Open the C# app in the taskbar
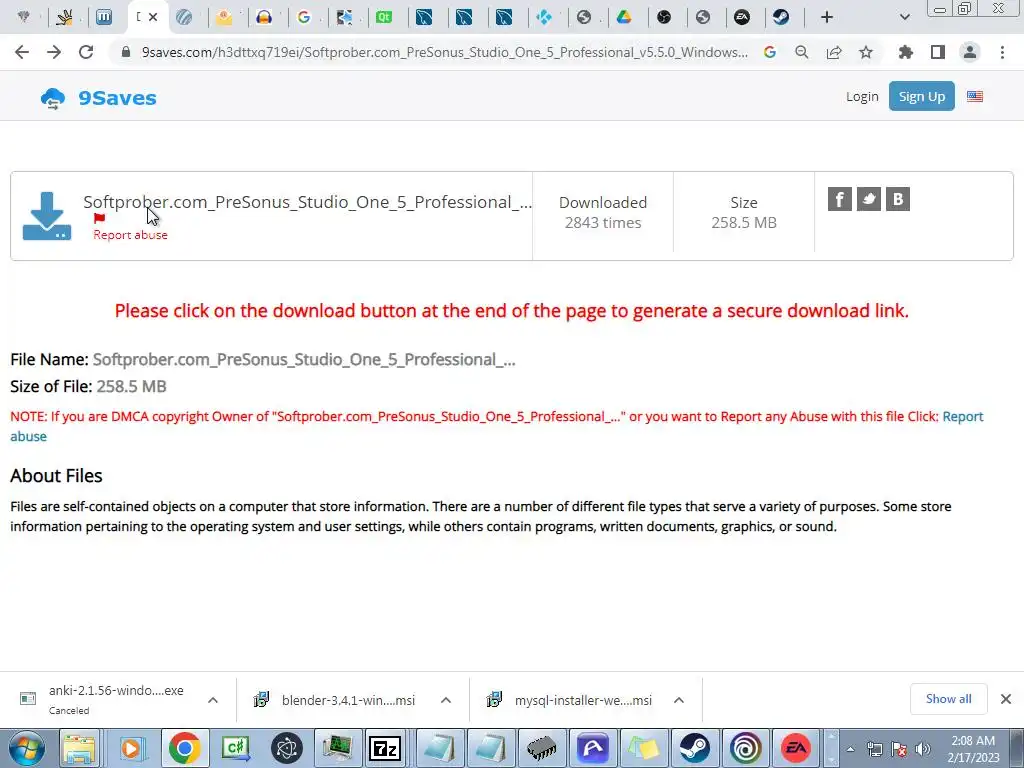The height and width of the screenshot is (768, 1024). coord(236,748)
